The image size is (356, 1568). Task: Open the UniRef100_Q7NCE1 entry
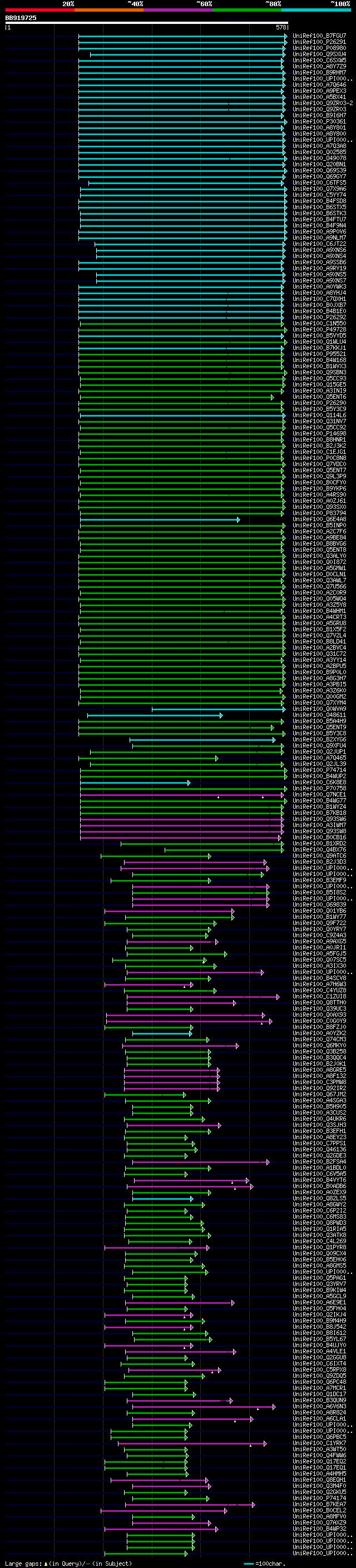click(x=319, y=794)
